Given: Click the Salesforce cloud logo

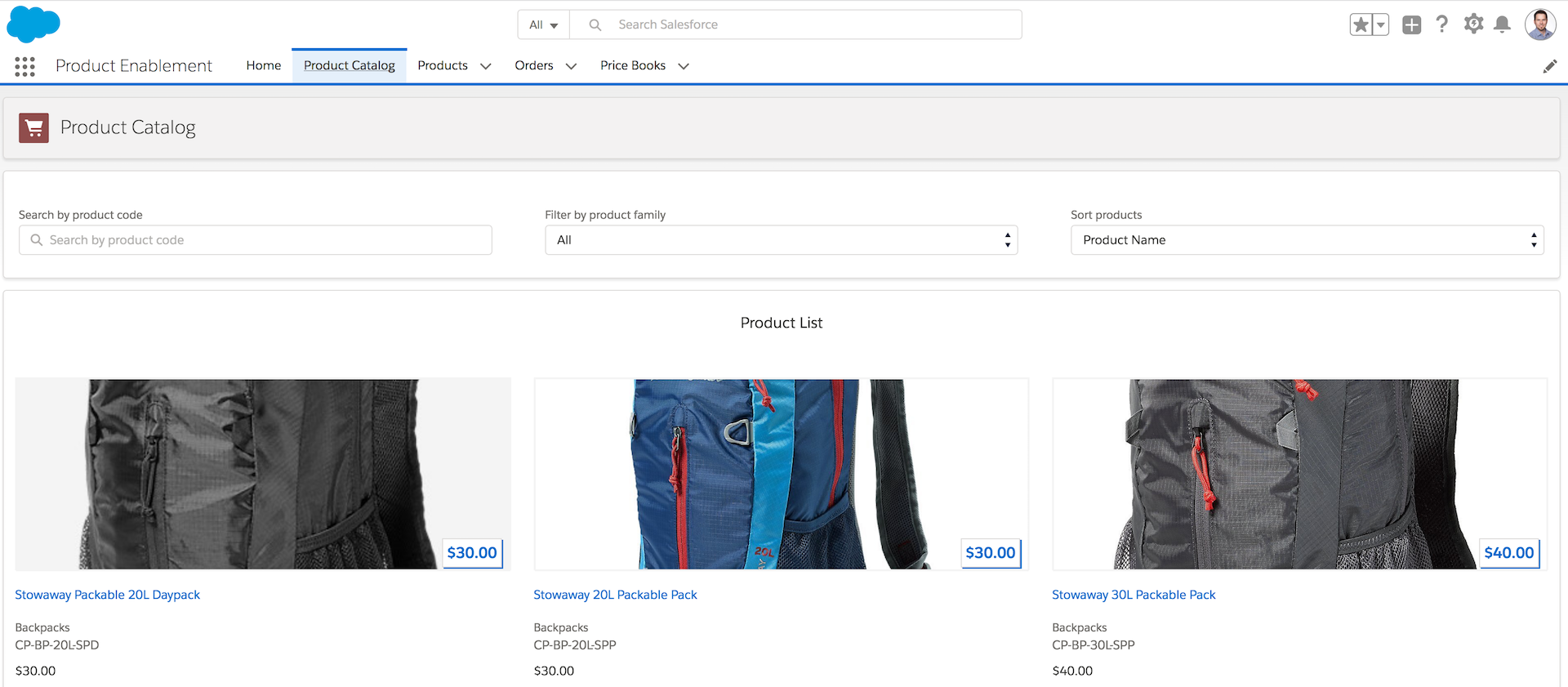Looking at the screenshot, I should pos(33,24).
